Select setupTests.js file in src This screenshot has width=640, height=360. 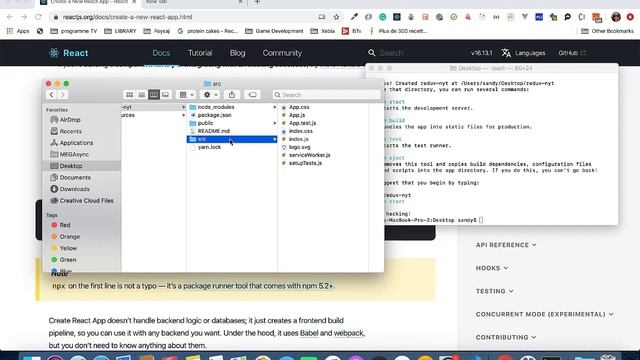(x=305, y=163)
